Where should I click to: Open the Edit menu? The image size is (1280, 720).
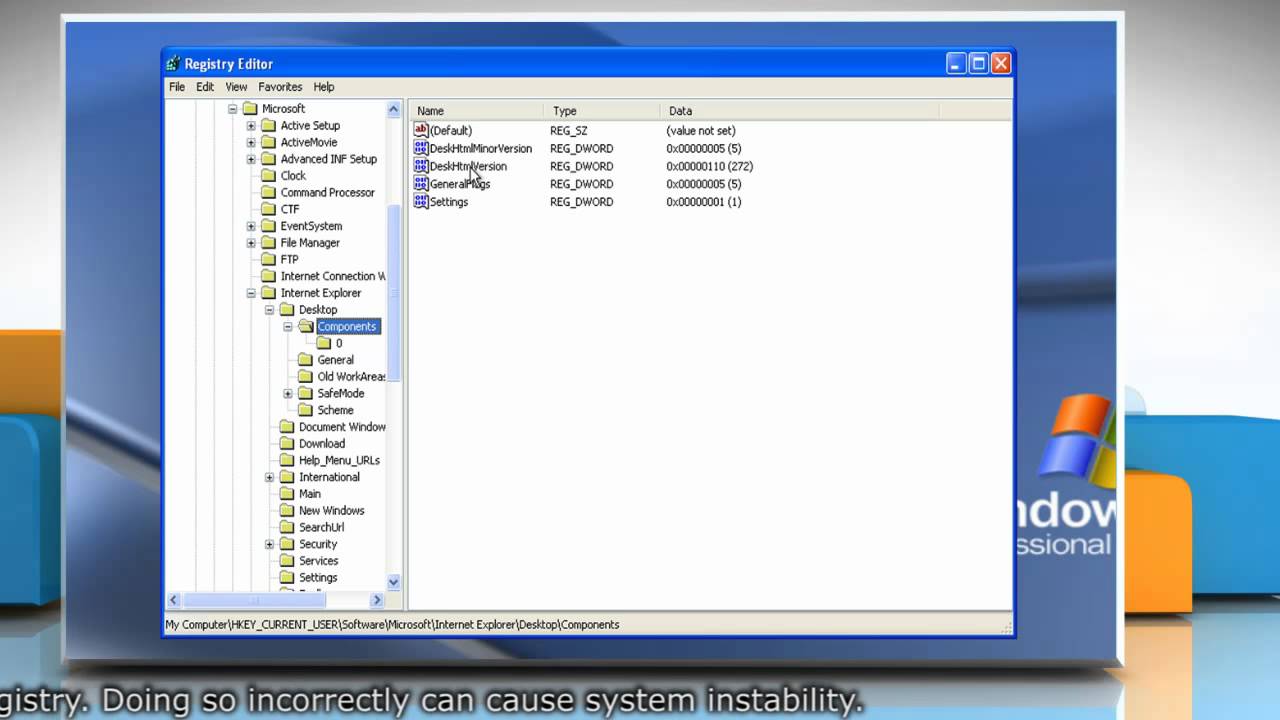pyautogui.click(x=205, y=87)
